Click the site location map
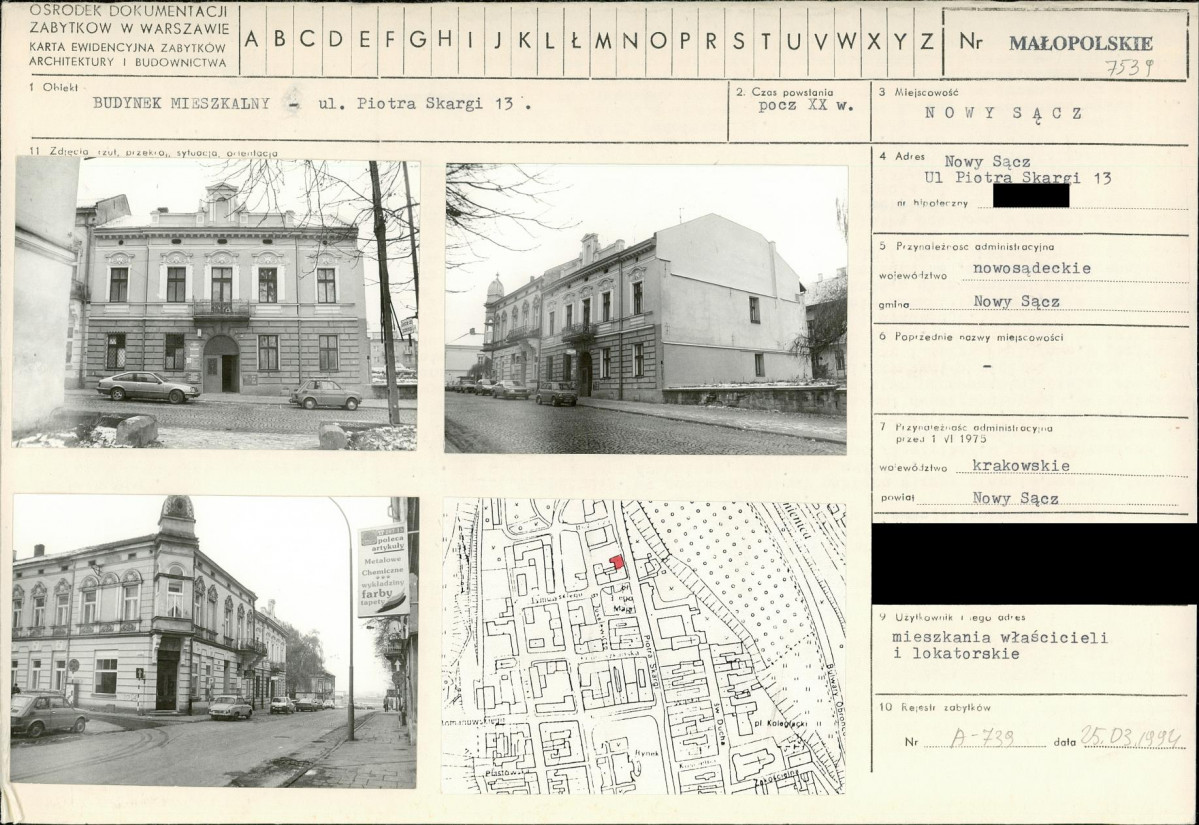The image size is (1199, 825). (643, 647)
